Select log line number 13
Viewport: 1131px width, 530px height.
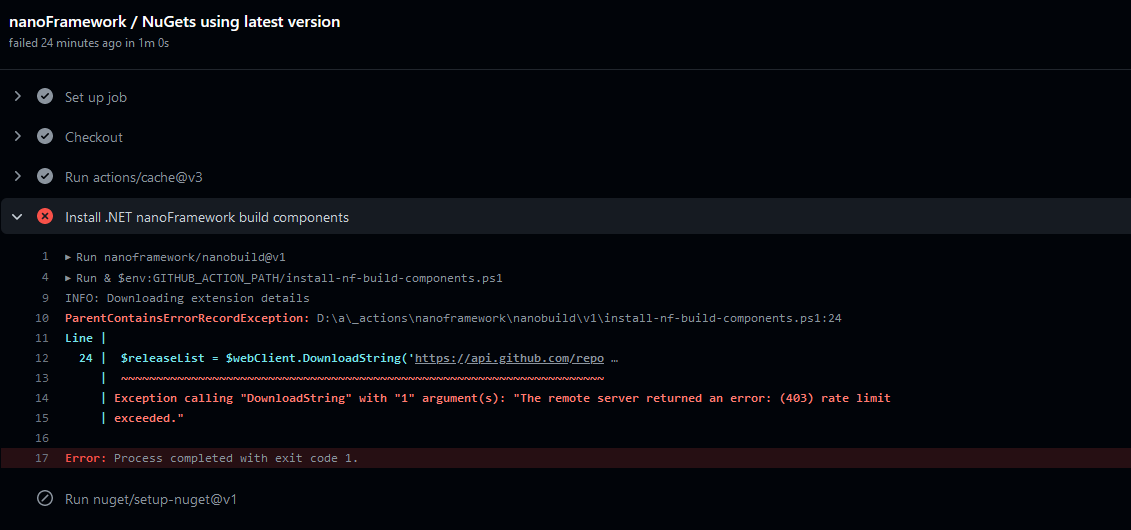42,378
